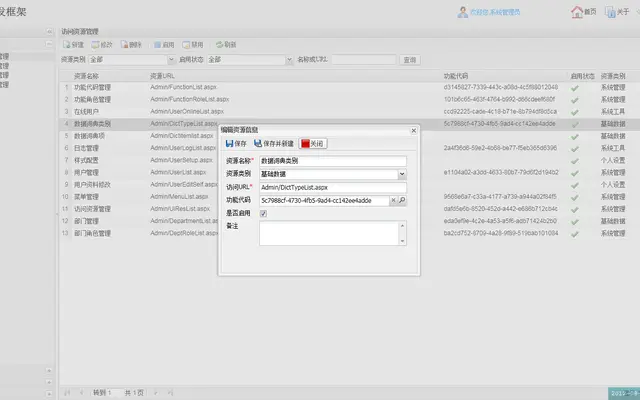Screen dimensions: 640x400
Task: Click the 转到 page number input
Action: tap(115, 393)
